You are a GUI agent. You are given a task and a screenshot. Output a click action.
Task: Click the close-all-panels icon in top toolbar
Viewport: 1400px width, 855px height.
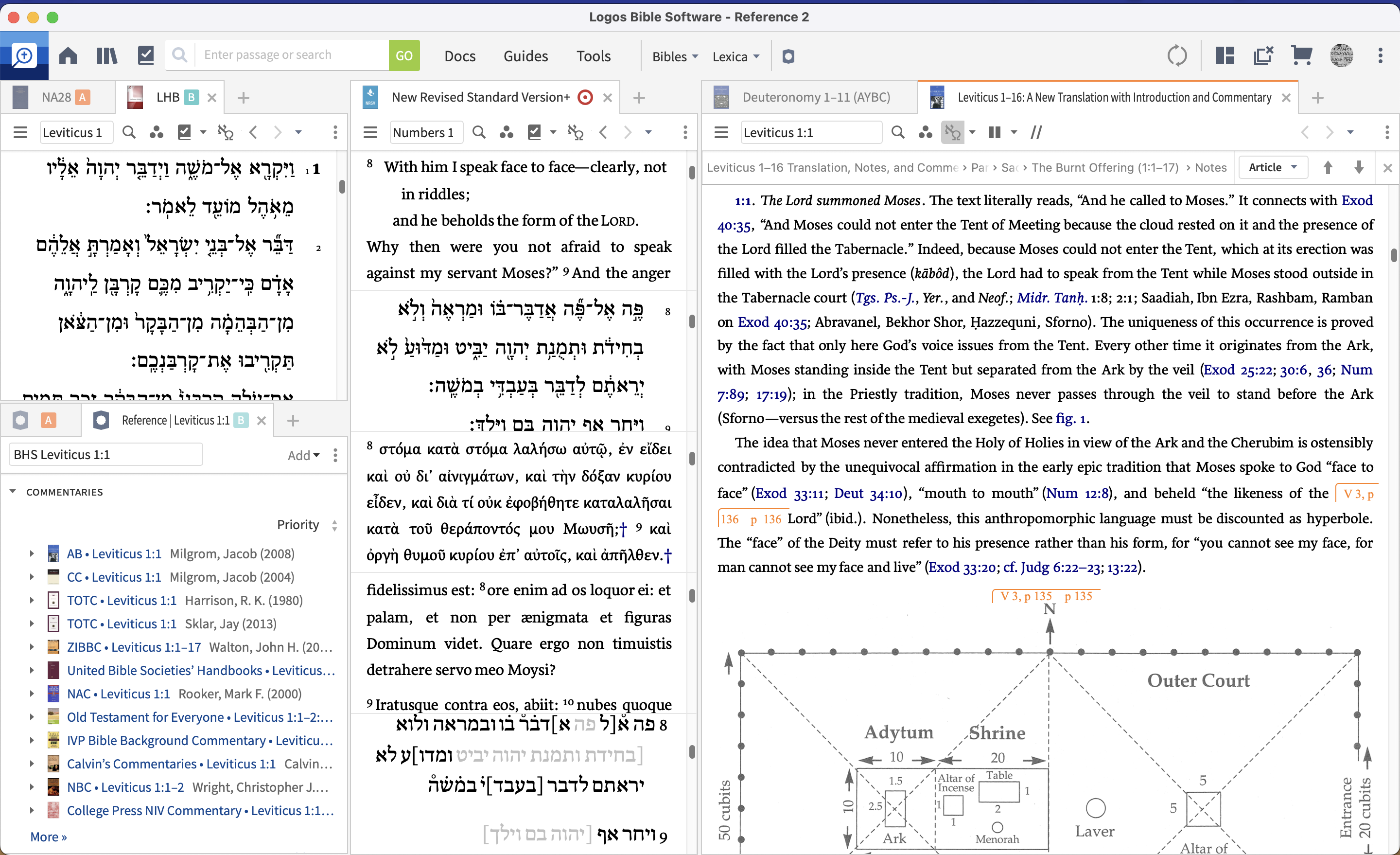(1263, 56)
